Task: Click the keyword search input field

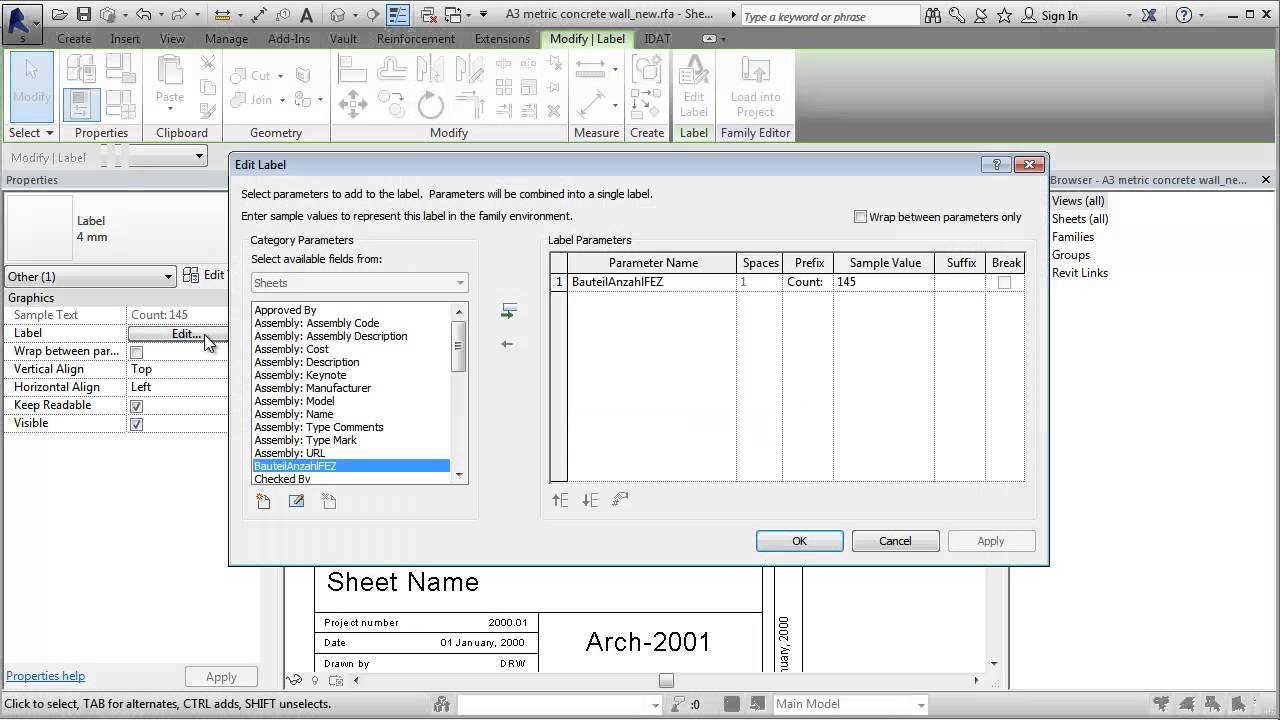Action: 829,16
